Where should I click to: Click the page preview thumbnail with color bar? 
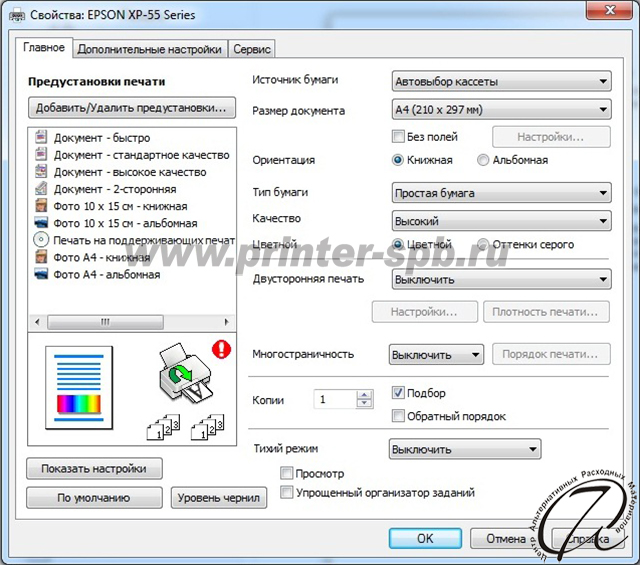coord(79,388)
